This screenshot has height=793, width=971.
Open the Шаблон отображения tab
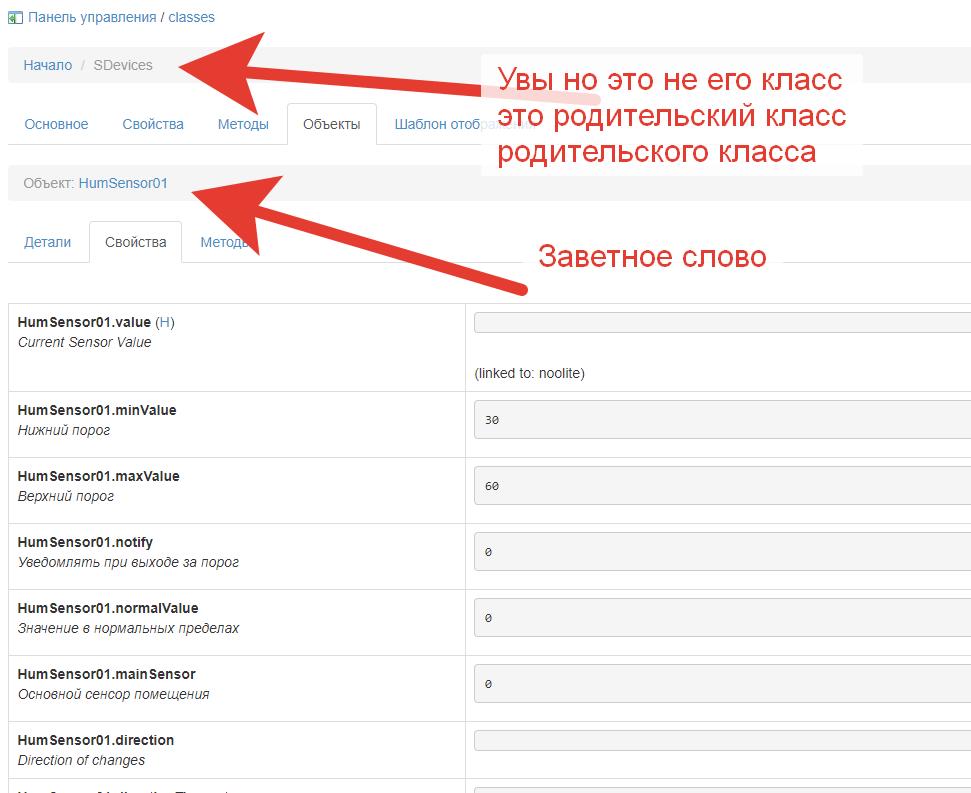pyautogui.click(x=464, y=124)
